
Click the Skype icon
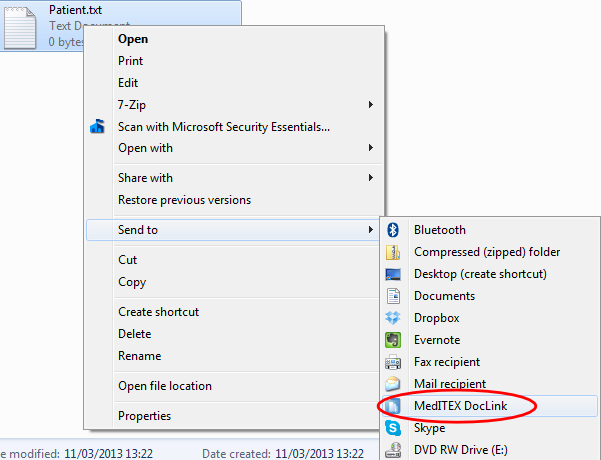393,428
